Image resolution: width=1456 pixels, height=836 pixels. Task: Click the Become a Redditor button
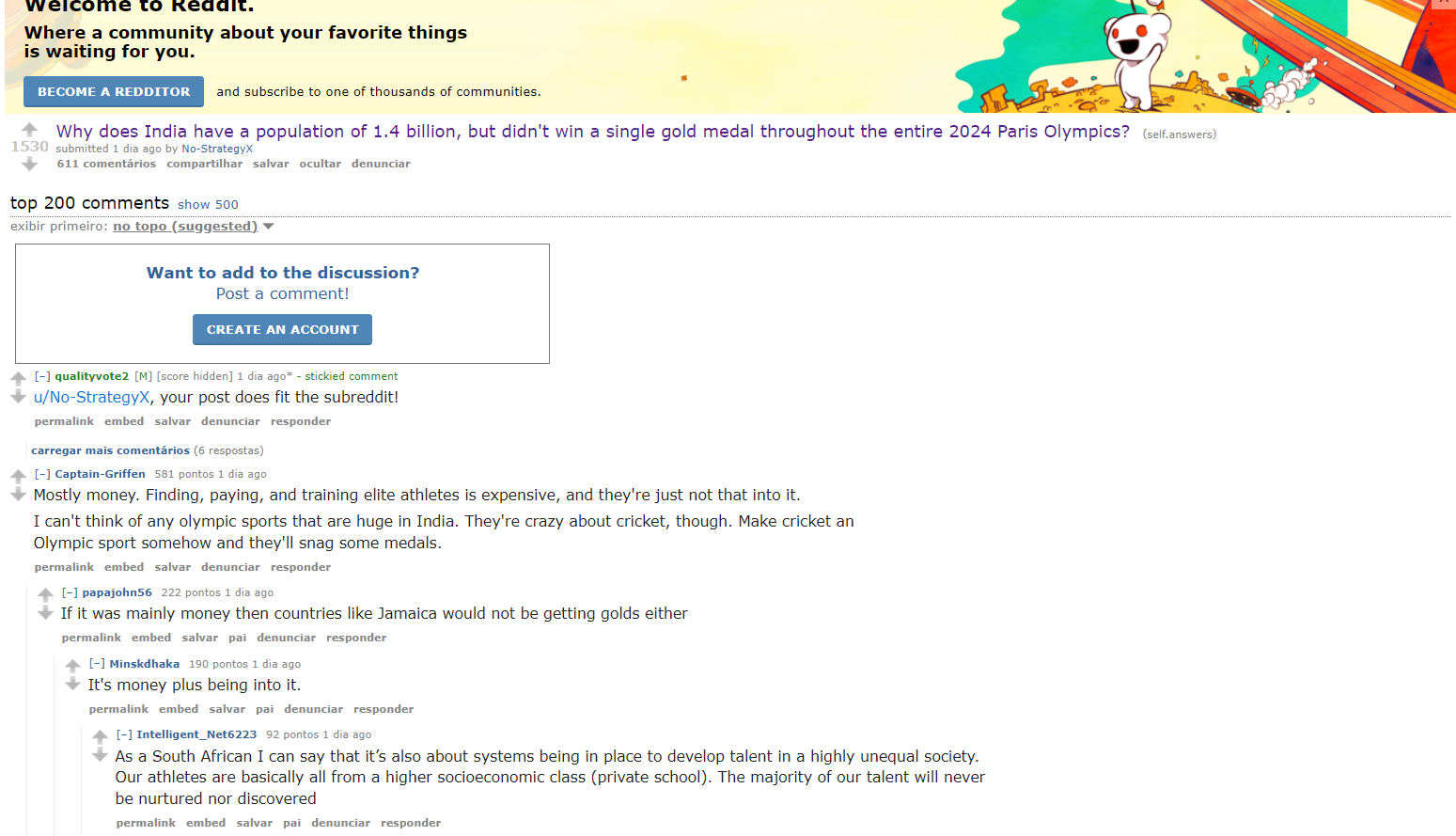tap(114, 92)
